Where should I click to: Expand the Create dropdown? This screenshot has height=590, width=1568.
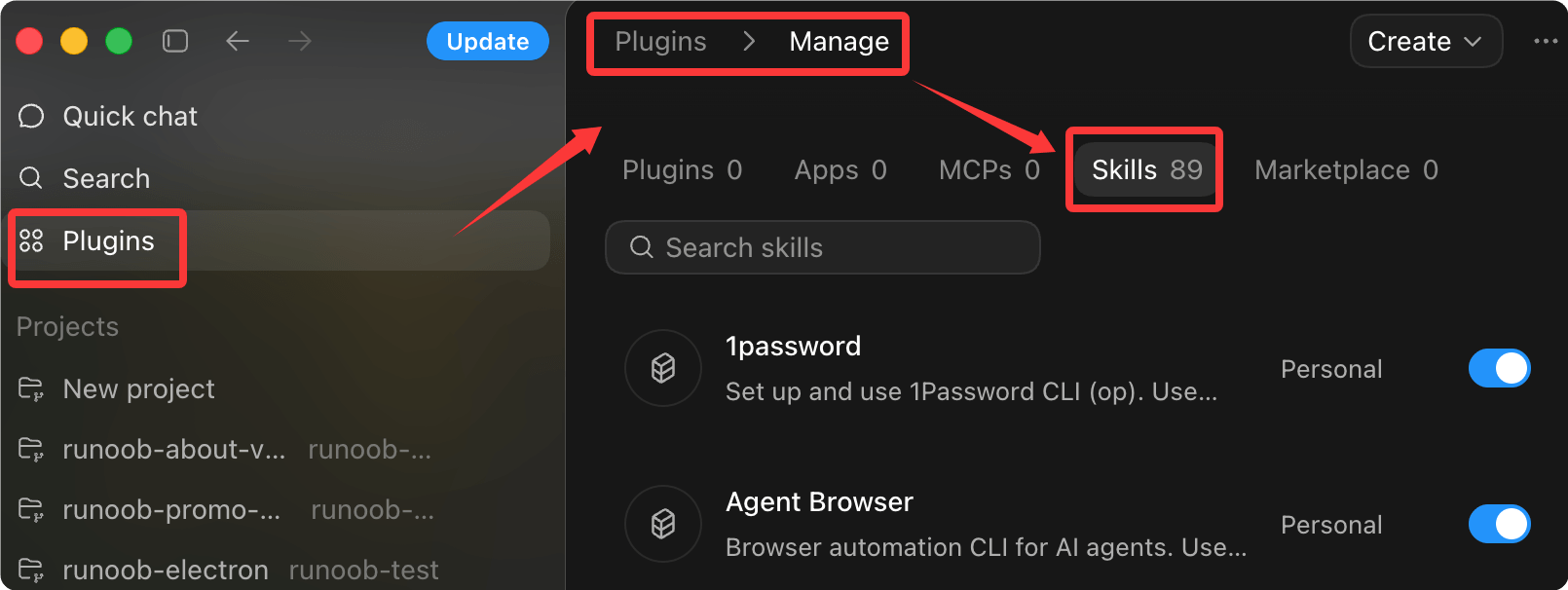[x=1426, y=41]
